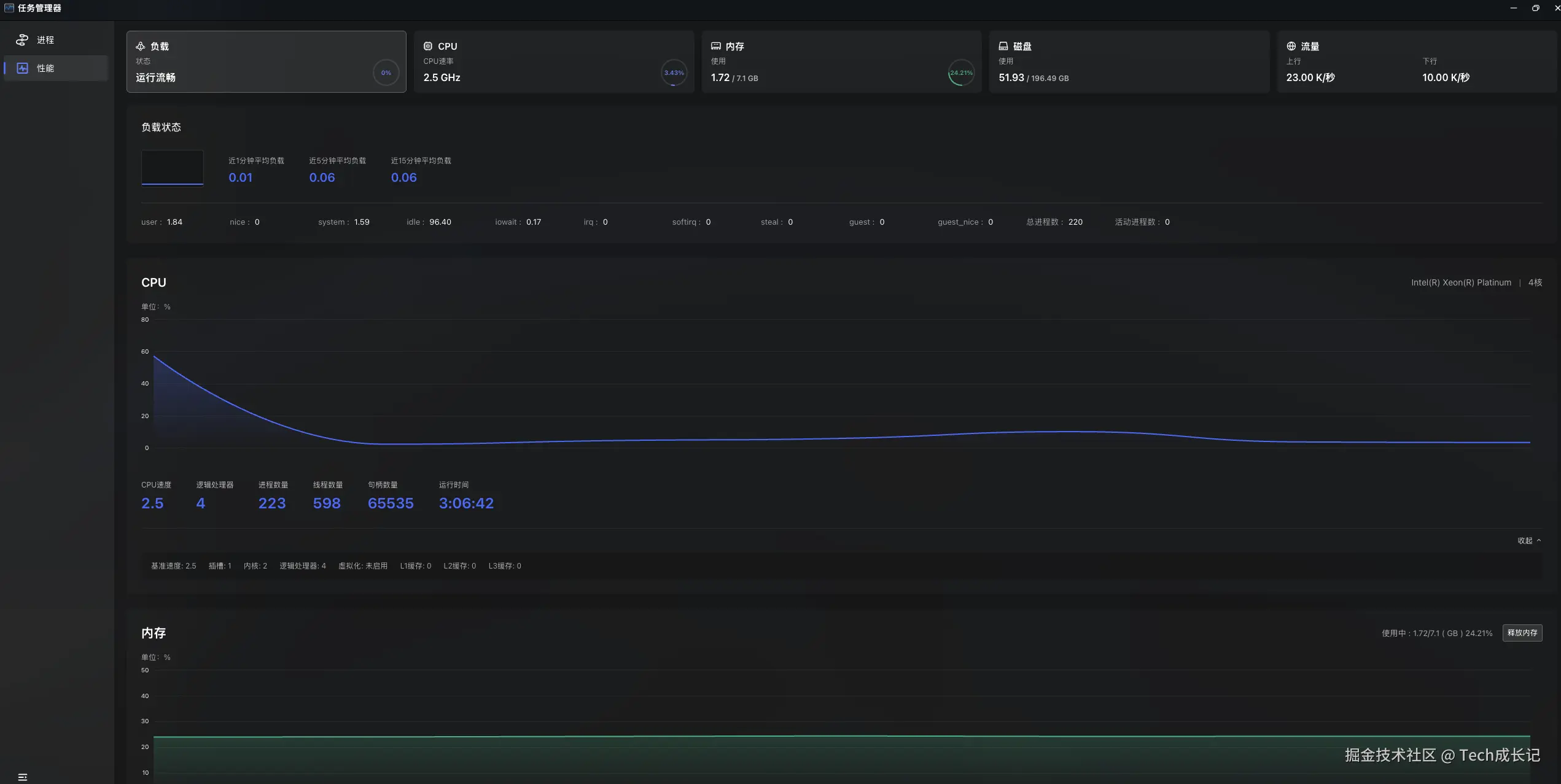The image size is (1561, 784).
Task: Click the 负载 load card icon
Action: point(141,47)
